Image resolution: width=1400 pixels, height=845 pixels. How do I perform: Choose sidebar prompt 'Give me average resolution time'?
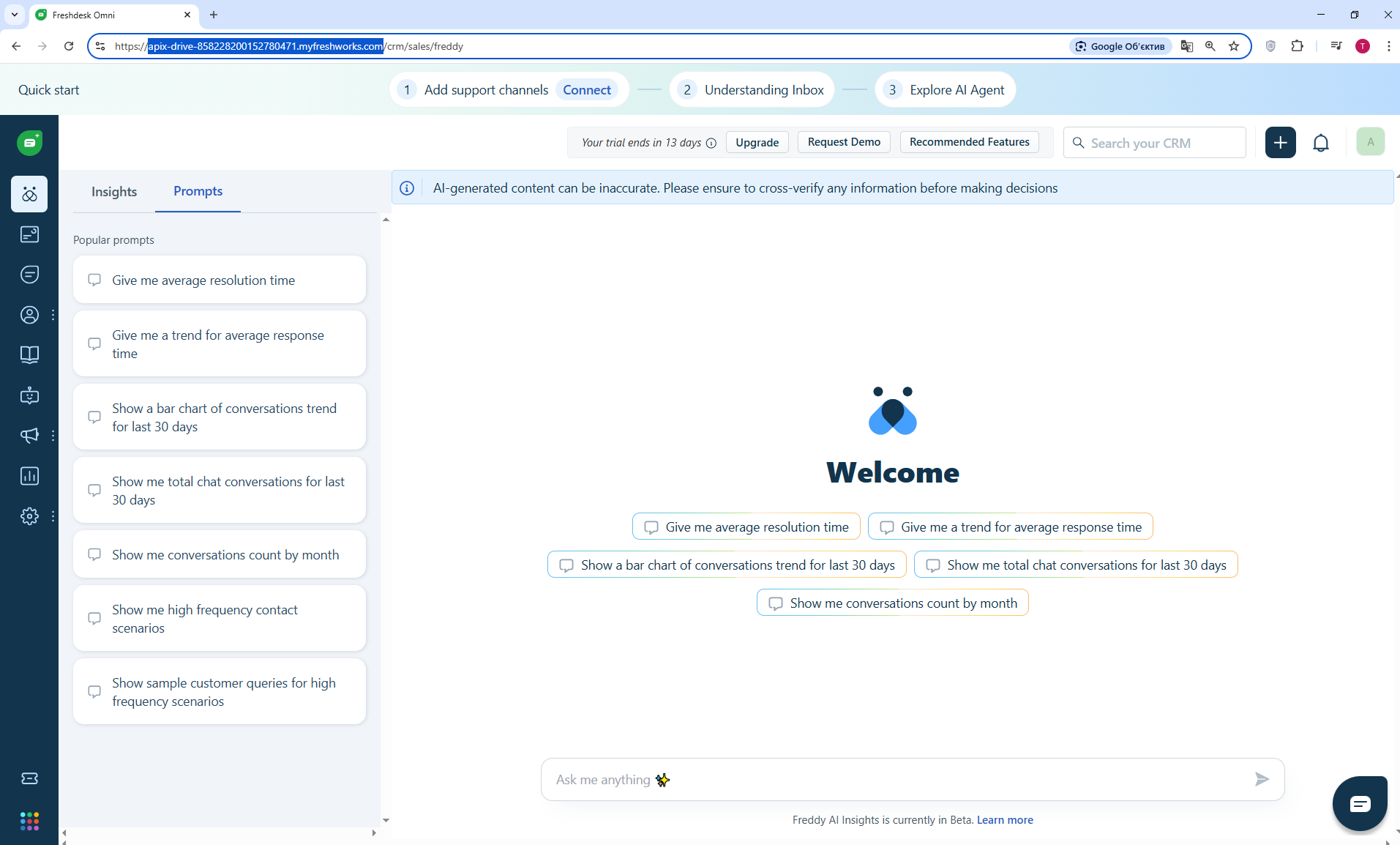click(220, 280)
